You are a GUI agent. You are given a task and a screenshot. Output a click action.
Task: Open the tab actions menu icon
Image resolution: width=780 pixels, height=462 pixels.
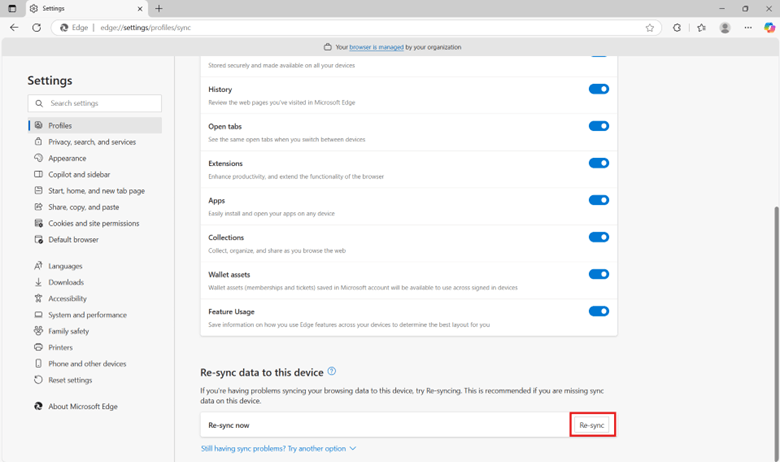pos(12,8)
